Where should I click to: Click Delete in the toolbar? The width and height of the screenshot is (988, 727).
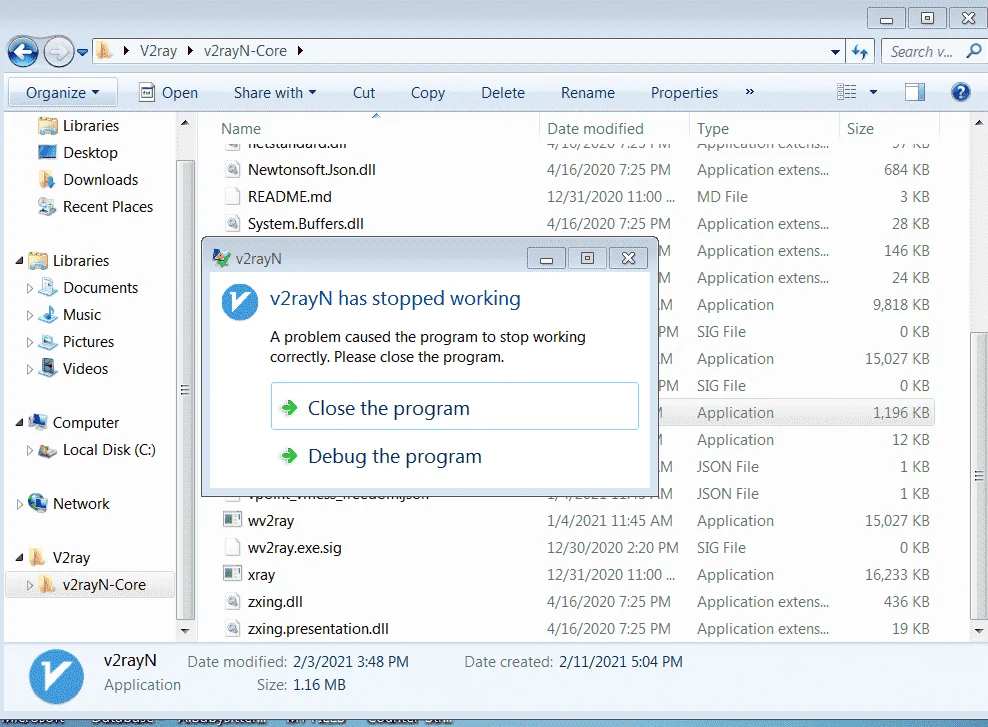[503, 93]
